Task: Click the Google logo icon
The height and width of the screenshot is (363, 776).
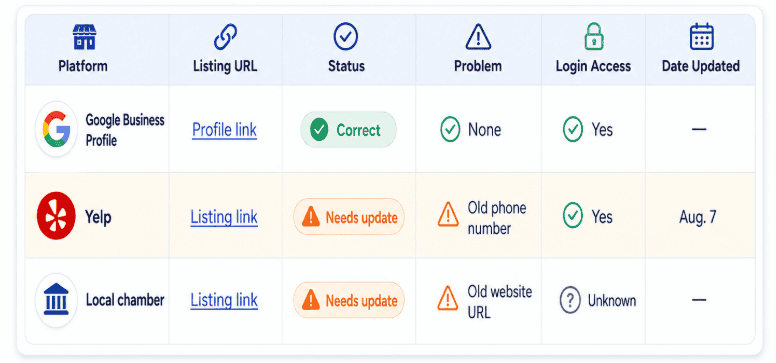Action: [x=56, y=129]
